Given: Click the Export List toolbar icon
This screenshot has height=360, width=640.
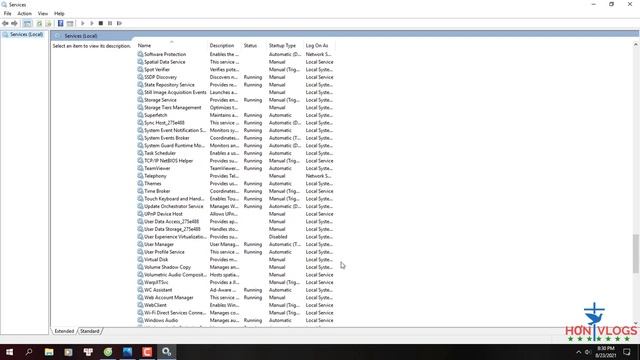Looking at the screenshot, I should (49, 23).
